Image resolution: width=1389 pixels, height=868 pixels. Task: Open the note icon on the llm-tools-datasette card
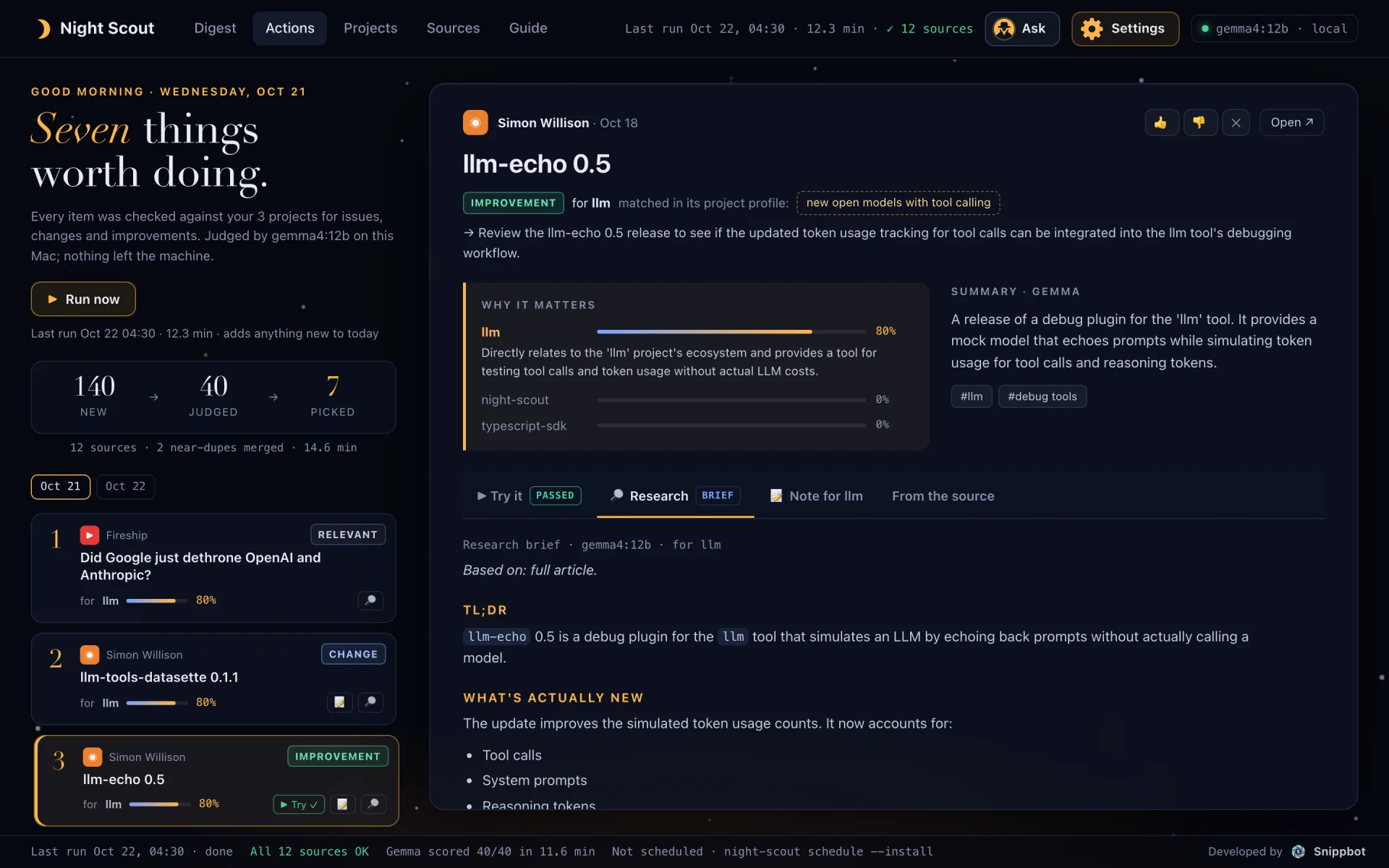[x=339, y=702]
